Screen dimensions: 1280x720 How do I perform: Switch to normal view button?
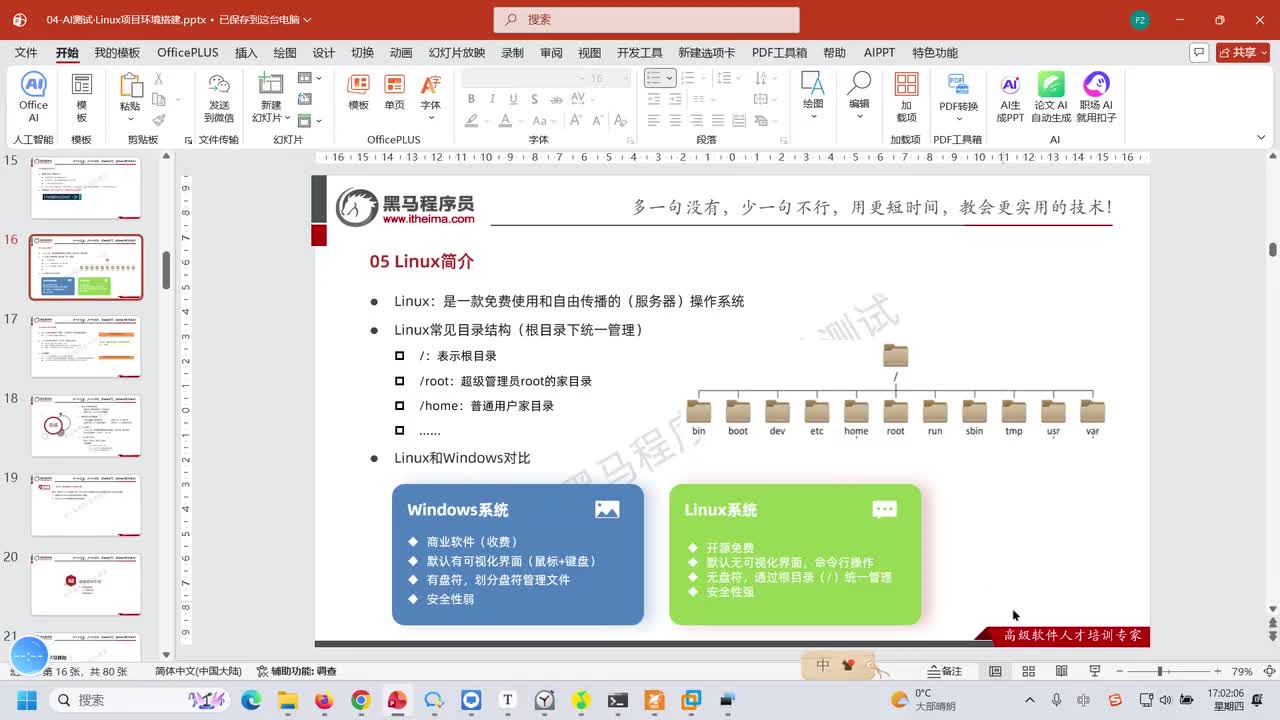(x=995, y=671)
